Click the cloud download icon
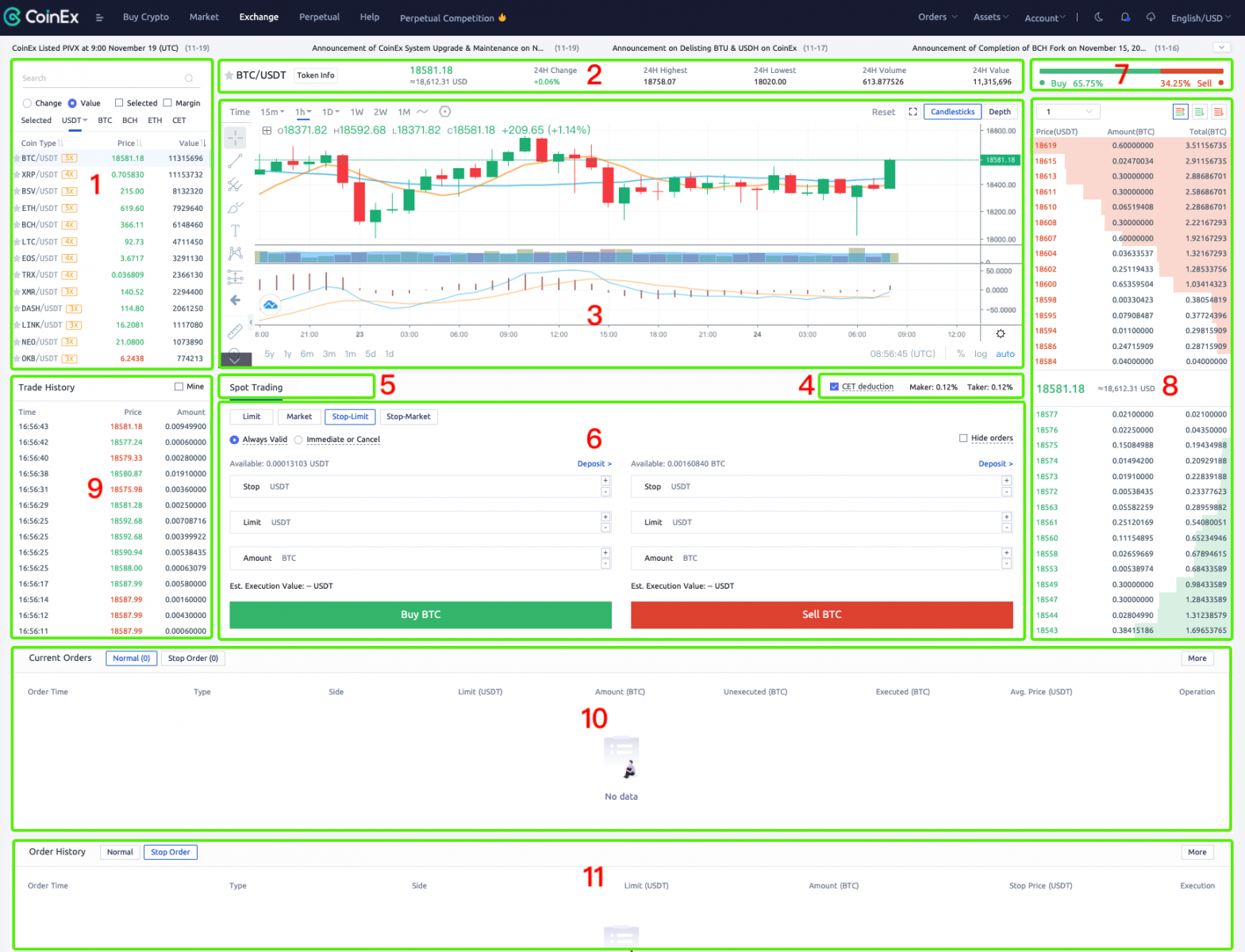The width and height of the screenshot is (1245, 952). click(x=1151, y=17)
